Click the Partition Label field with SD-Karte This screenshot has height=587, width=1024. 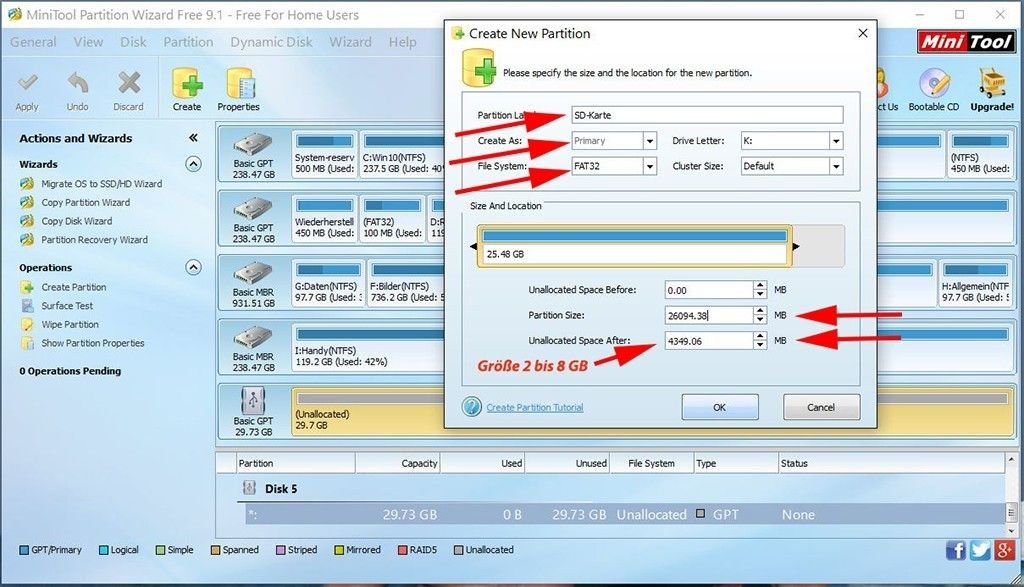coord(707,115)
